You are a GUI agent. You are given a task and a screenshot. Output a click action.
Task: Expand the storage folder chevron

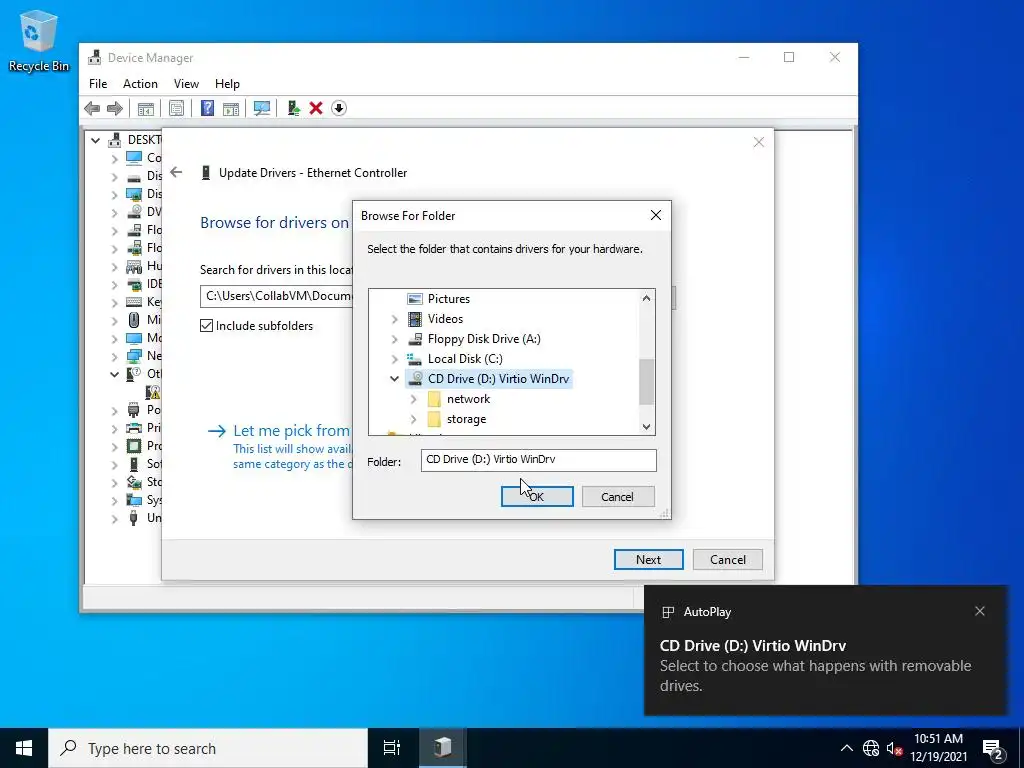pyautogui.click(x=413, y=419)
